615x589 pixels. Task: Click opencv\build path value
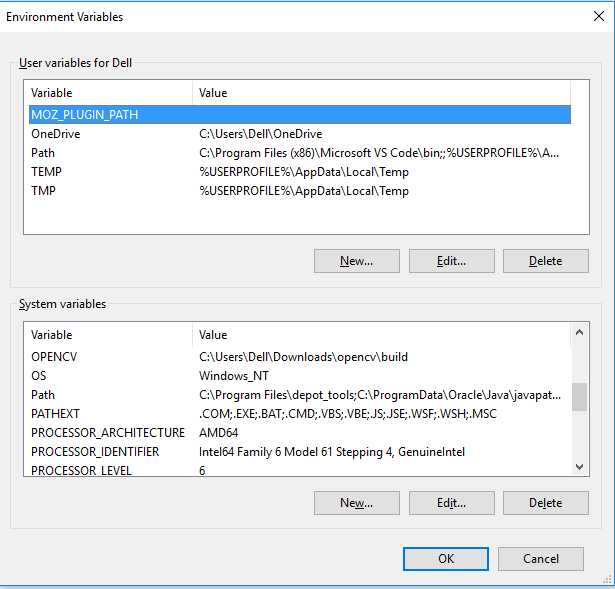click(x=303, y=357)
